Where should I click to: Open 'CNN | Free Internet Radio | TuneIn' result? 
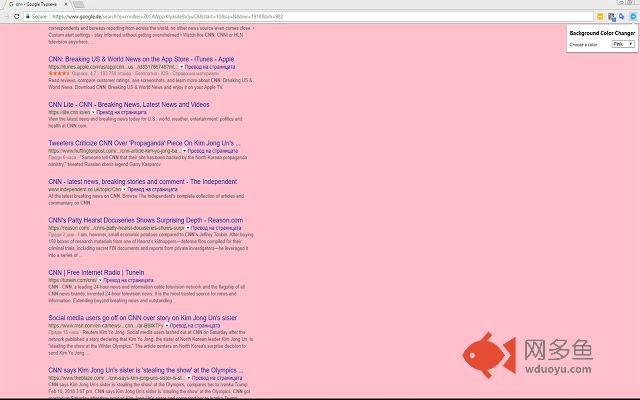tap(96, 272)
